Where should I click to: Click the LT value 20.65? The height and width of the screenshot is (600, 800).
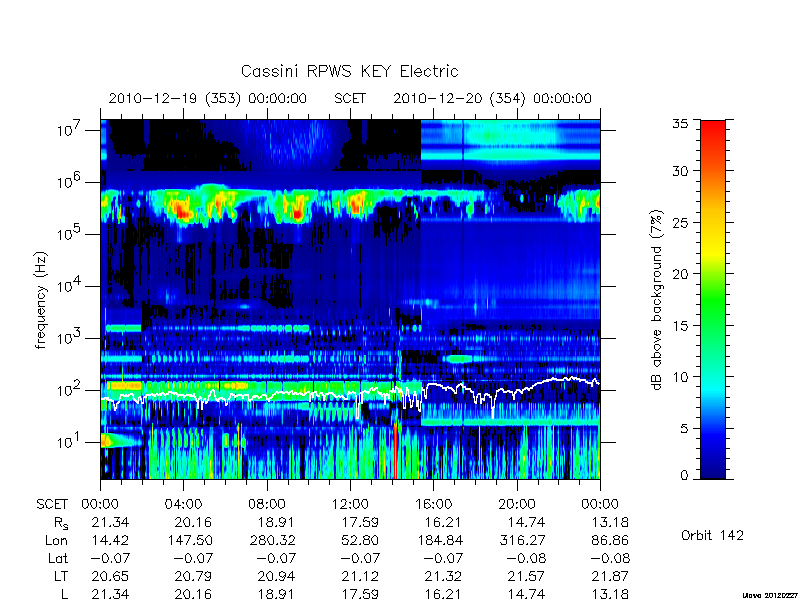[x=110, y=577]
